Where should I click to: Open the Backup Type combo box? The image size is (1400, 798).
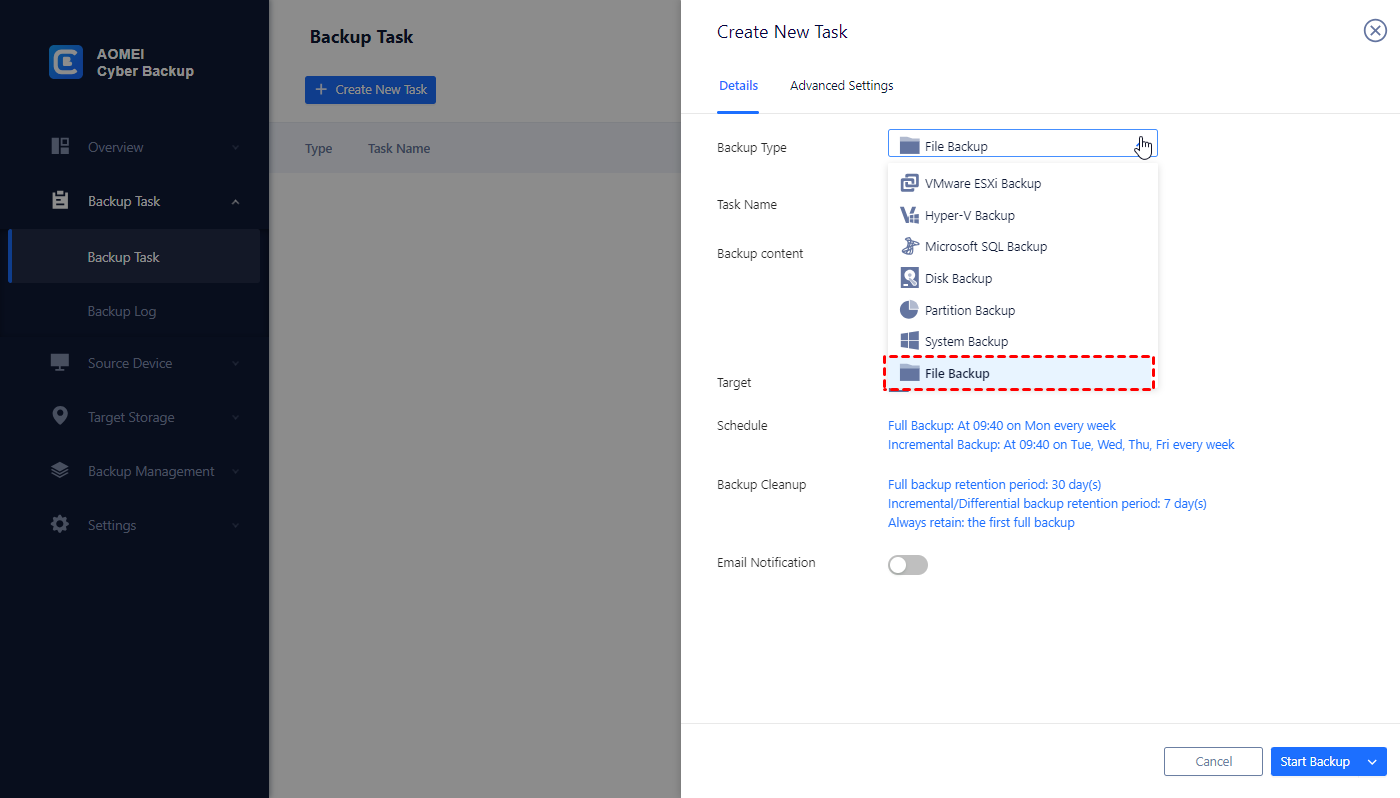pos(1022,144)
